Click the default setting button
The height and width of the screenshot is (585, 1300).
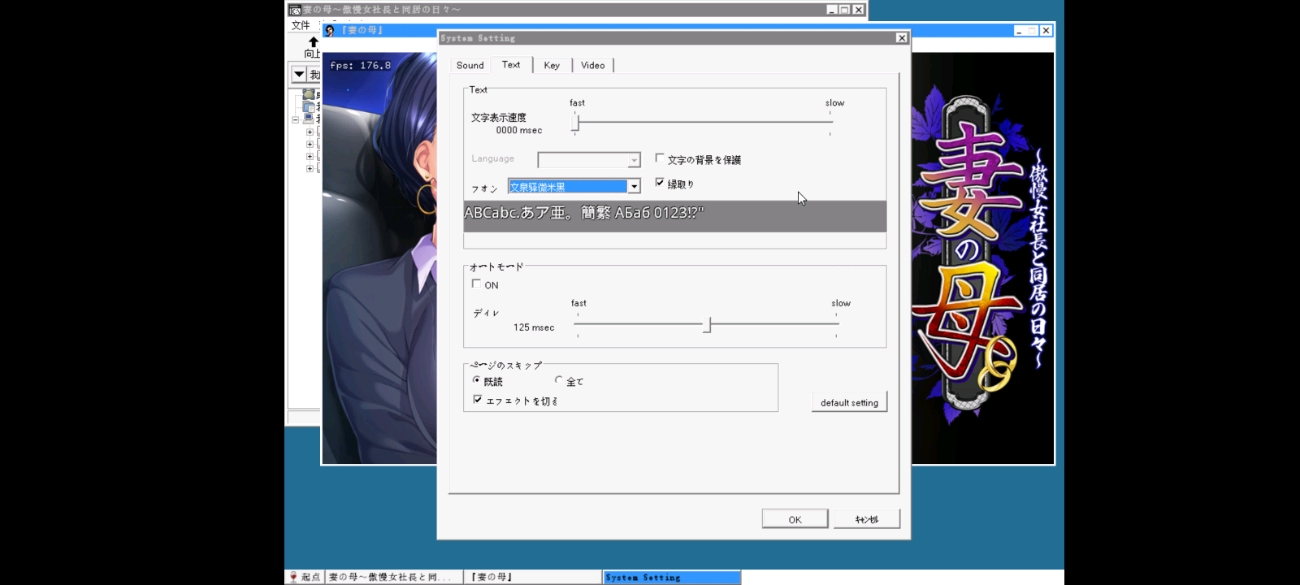click(849, 402)
